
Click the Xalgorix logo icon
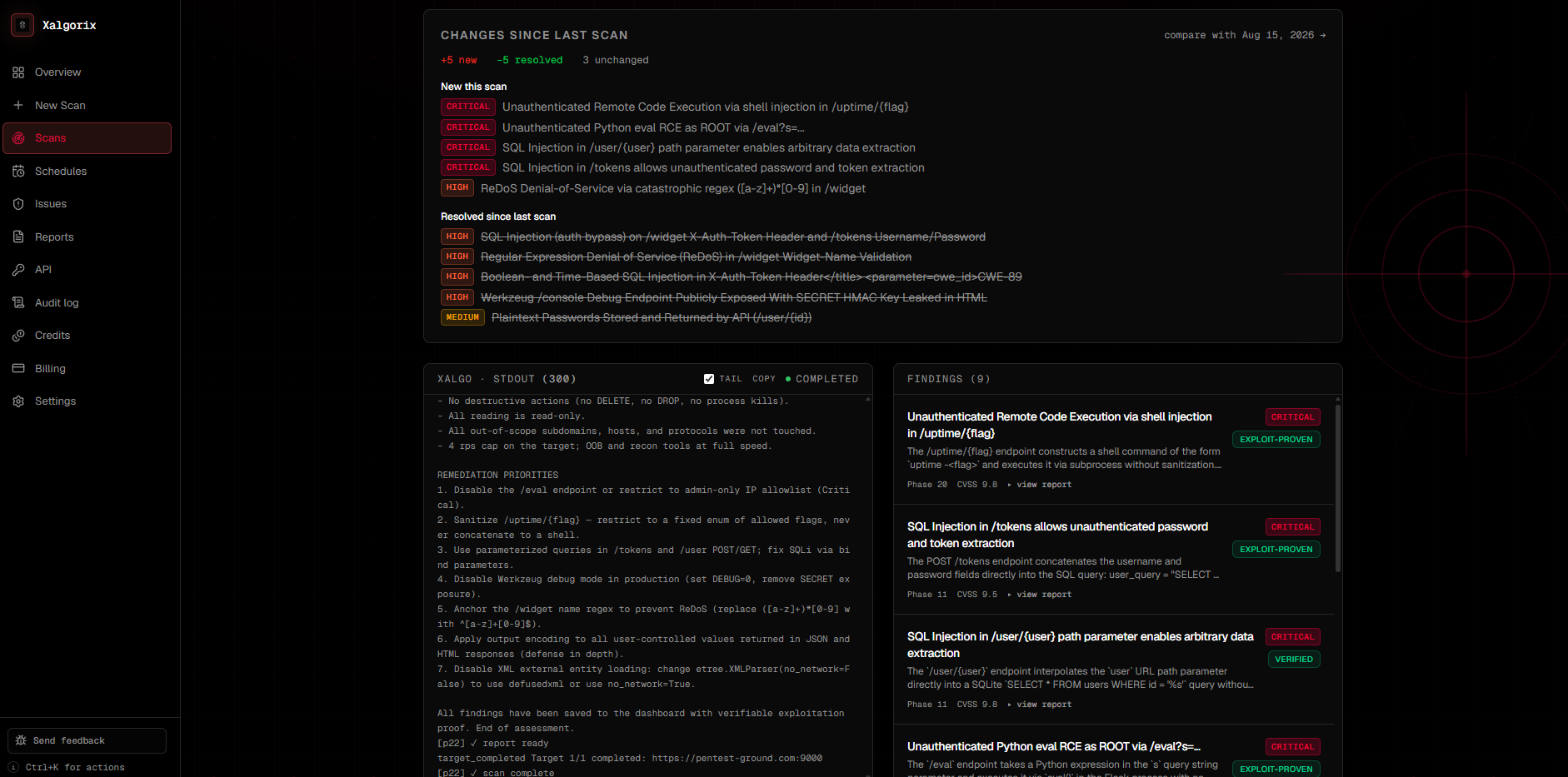pyautogui.click(x=22, y=25)
